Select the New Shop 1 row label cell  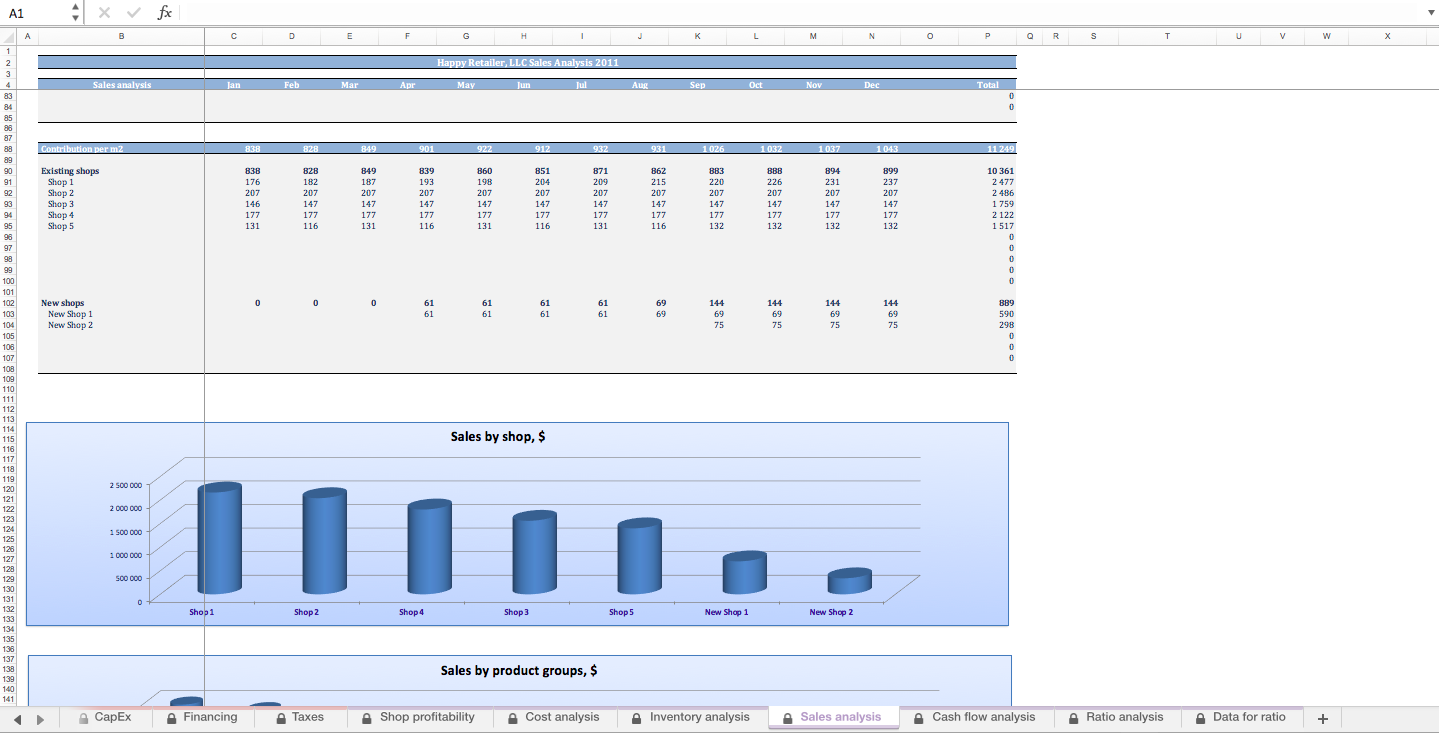[x=122, y=314]
